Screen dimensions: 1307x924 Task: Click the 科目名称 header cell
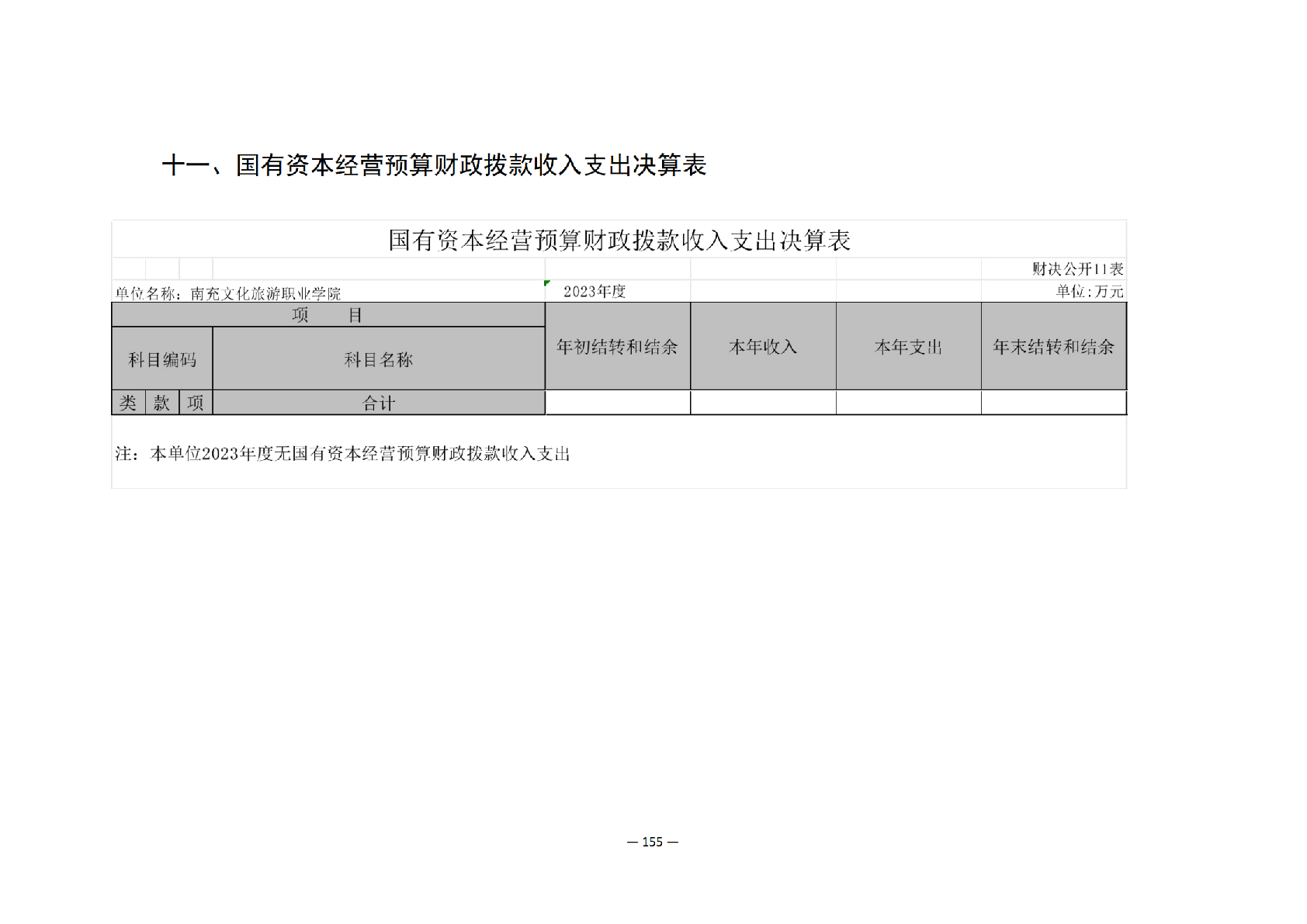tap(379, 359)
